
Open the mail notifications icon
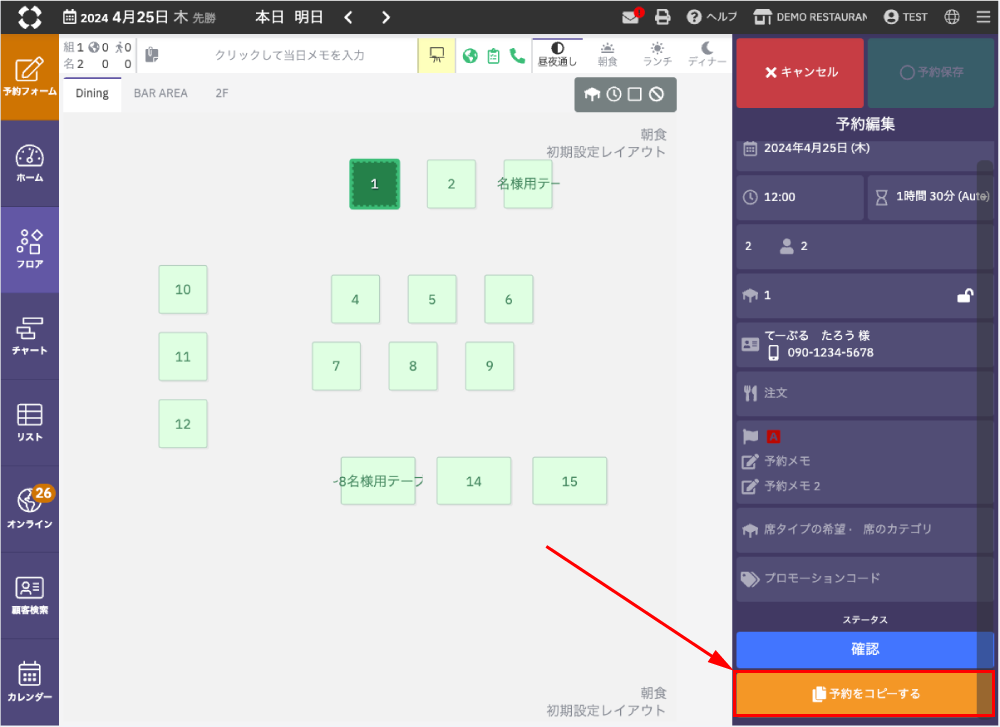(x=630, y=17)
